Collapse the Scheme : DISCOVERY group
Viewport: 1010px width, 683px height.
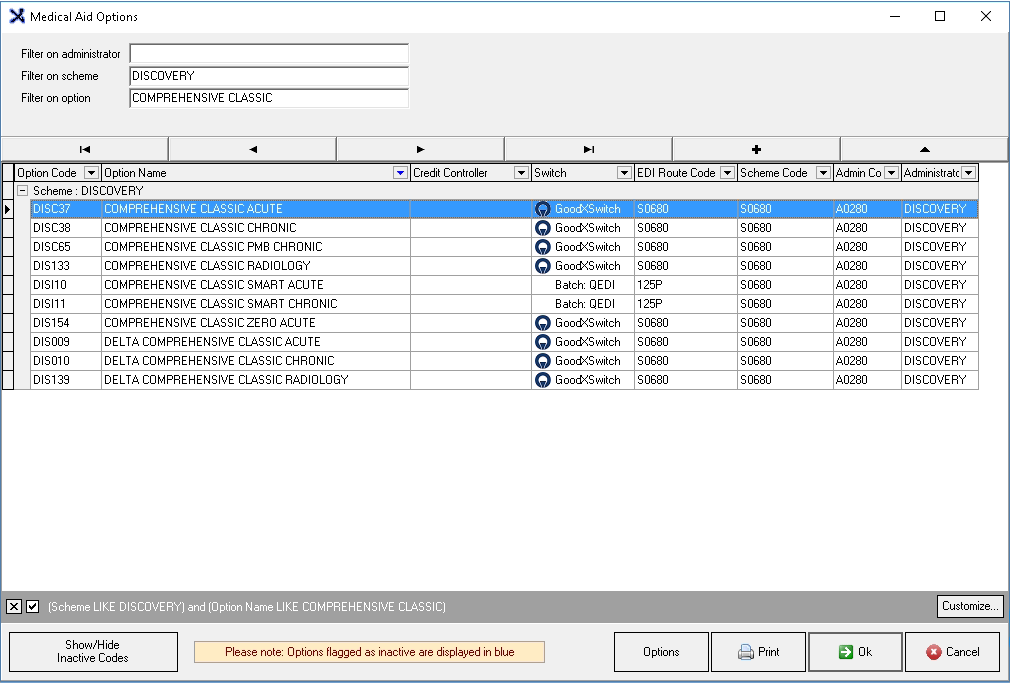22,191
